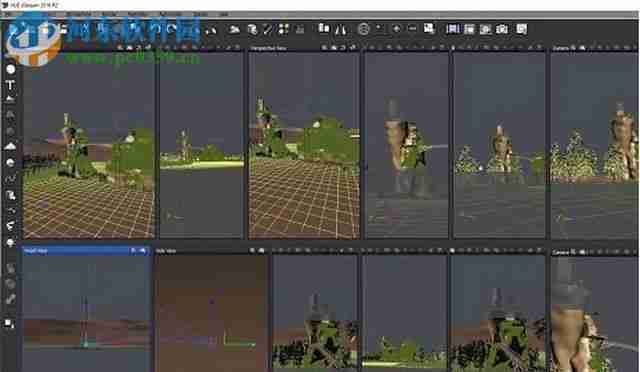Image resolution: width=640 pixels, height=372 pixels.
Task: Click inside the brown Side View viewport
Action: tap(211, 313)
